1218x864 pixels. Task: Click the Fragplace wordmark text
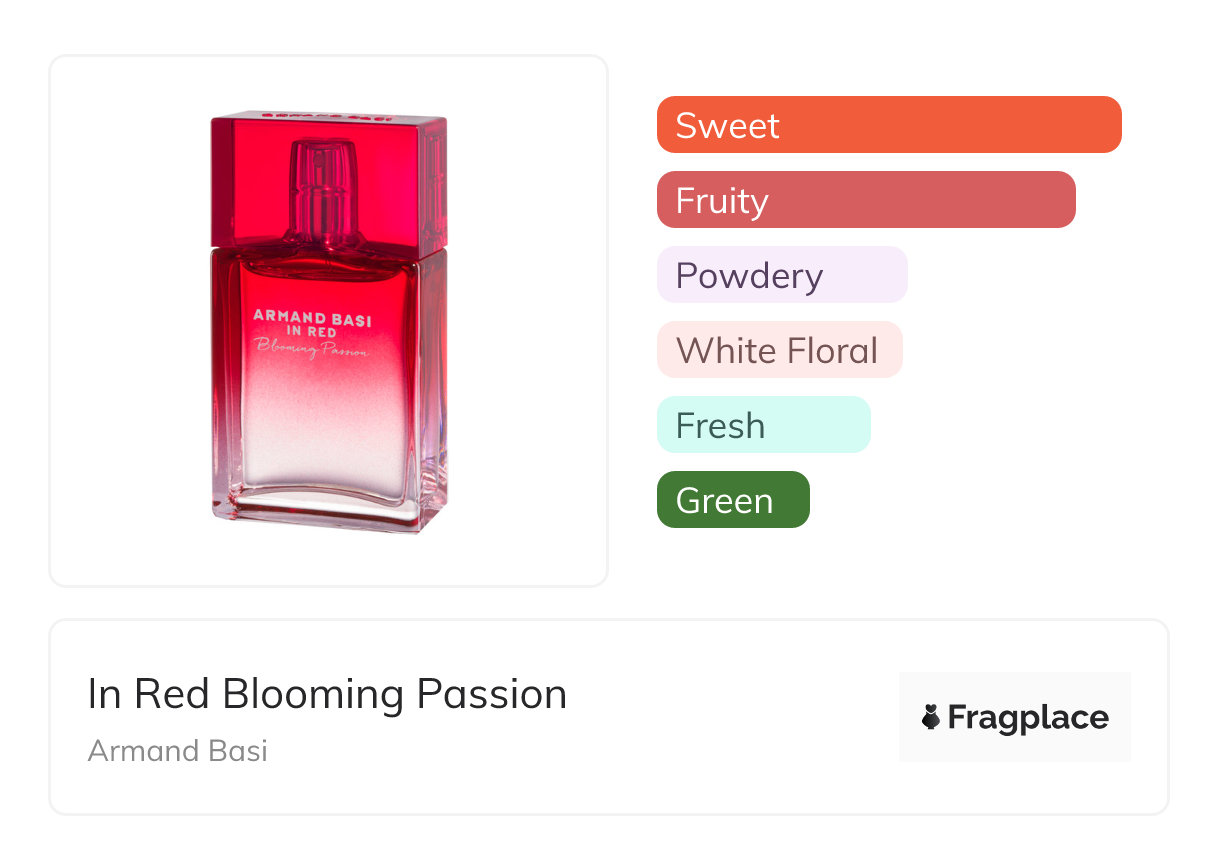pyautogui.click(x=1027, y=717)
